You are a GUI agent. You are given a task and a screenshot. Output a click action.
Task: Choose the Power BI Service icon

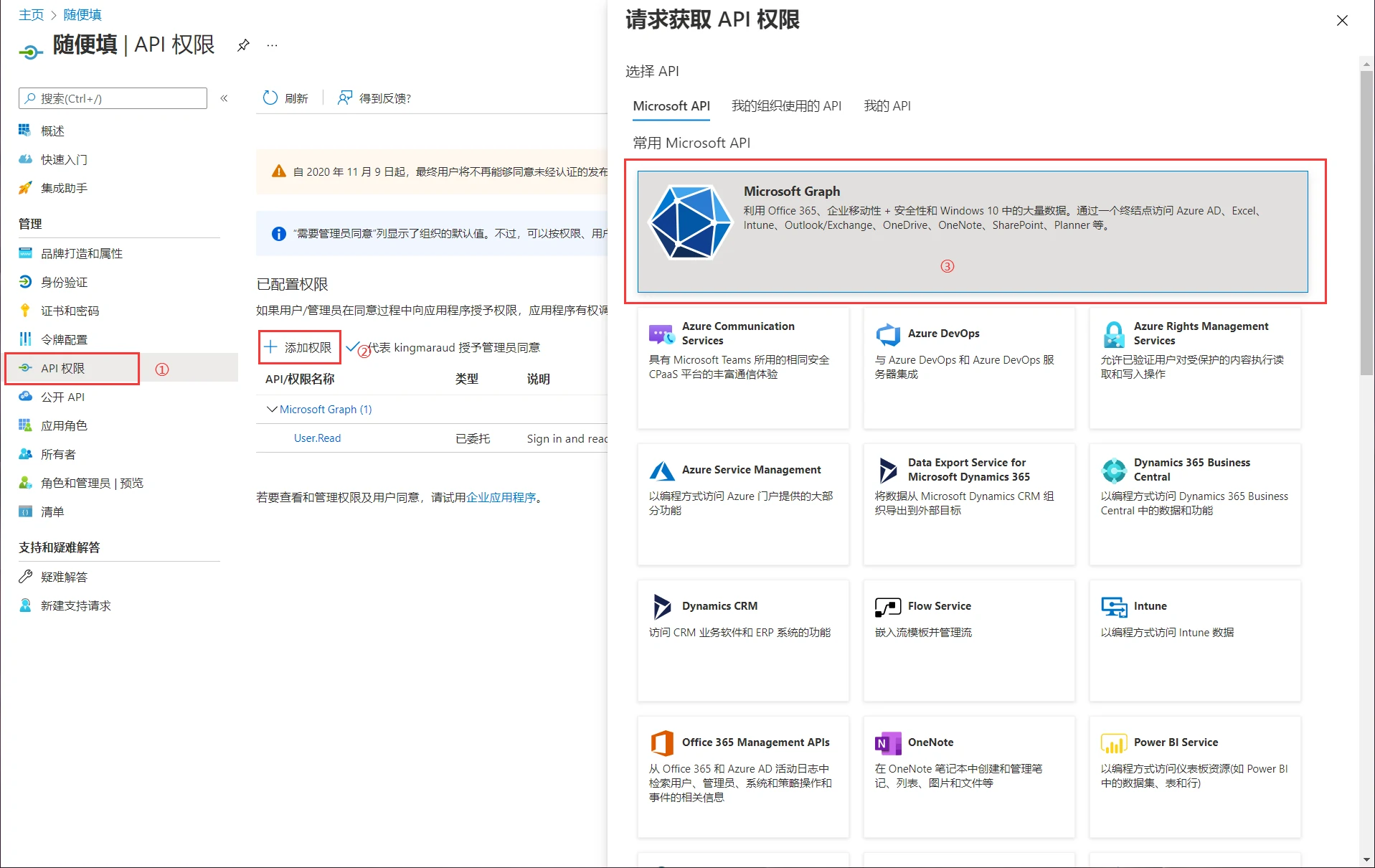point(1114,743)
